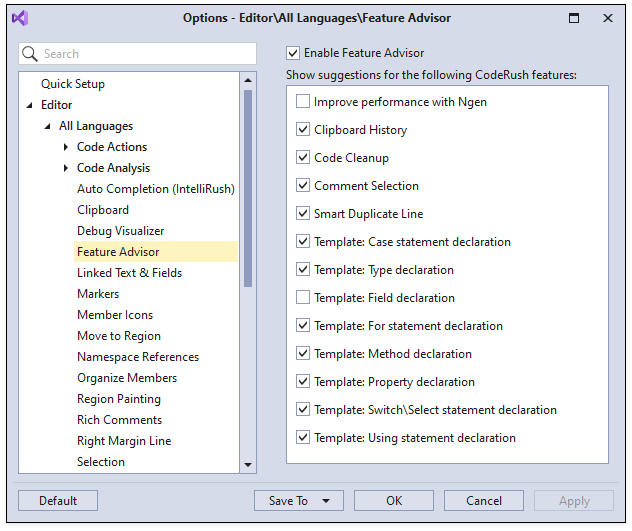Open Clipboard options page

103,210
